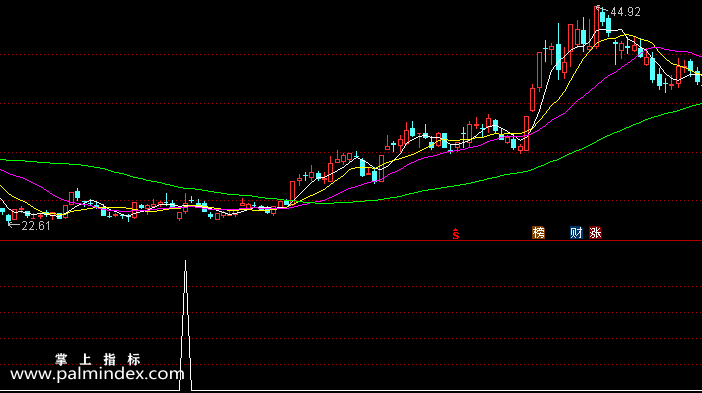Select the white indicator spike peak
702x393 pixels.
tap(185, 261)
